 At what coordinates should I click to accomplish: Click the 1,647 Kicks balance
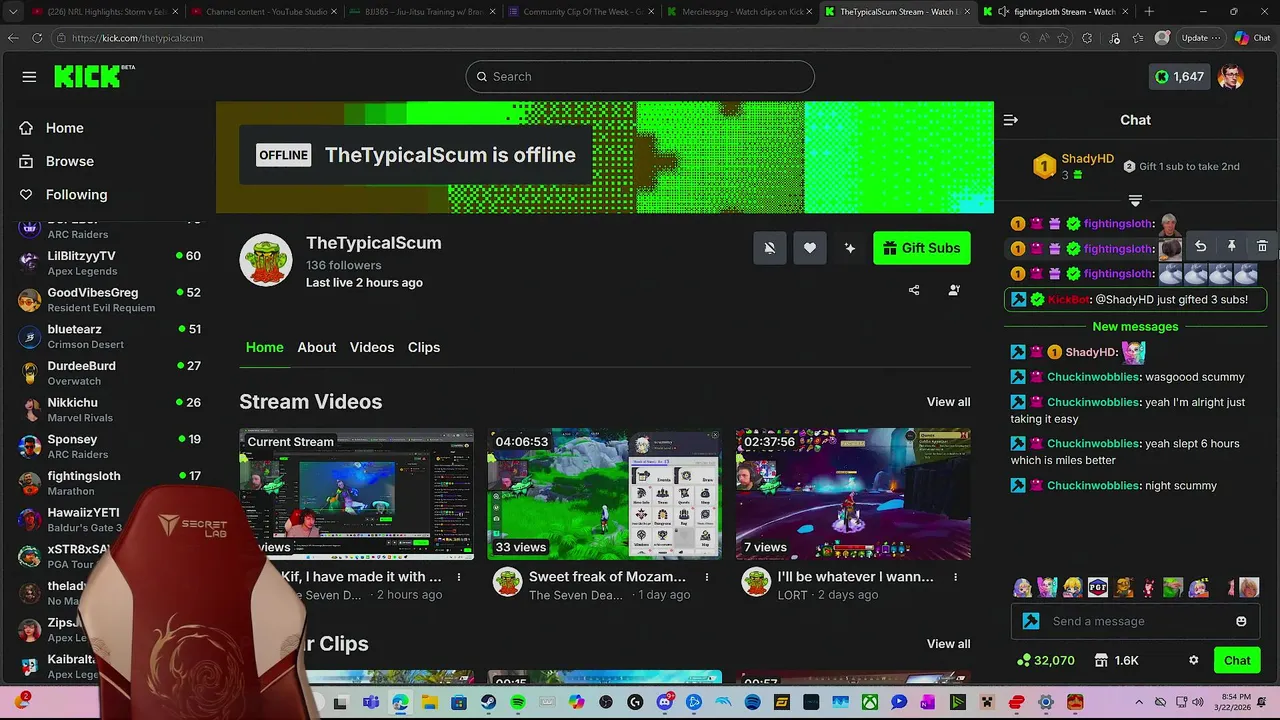point(1180,77)
